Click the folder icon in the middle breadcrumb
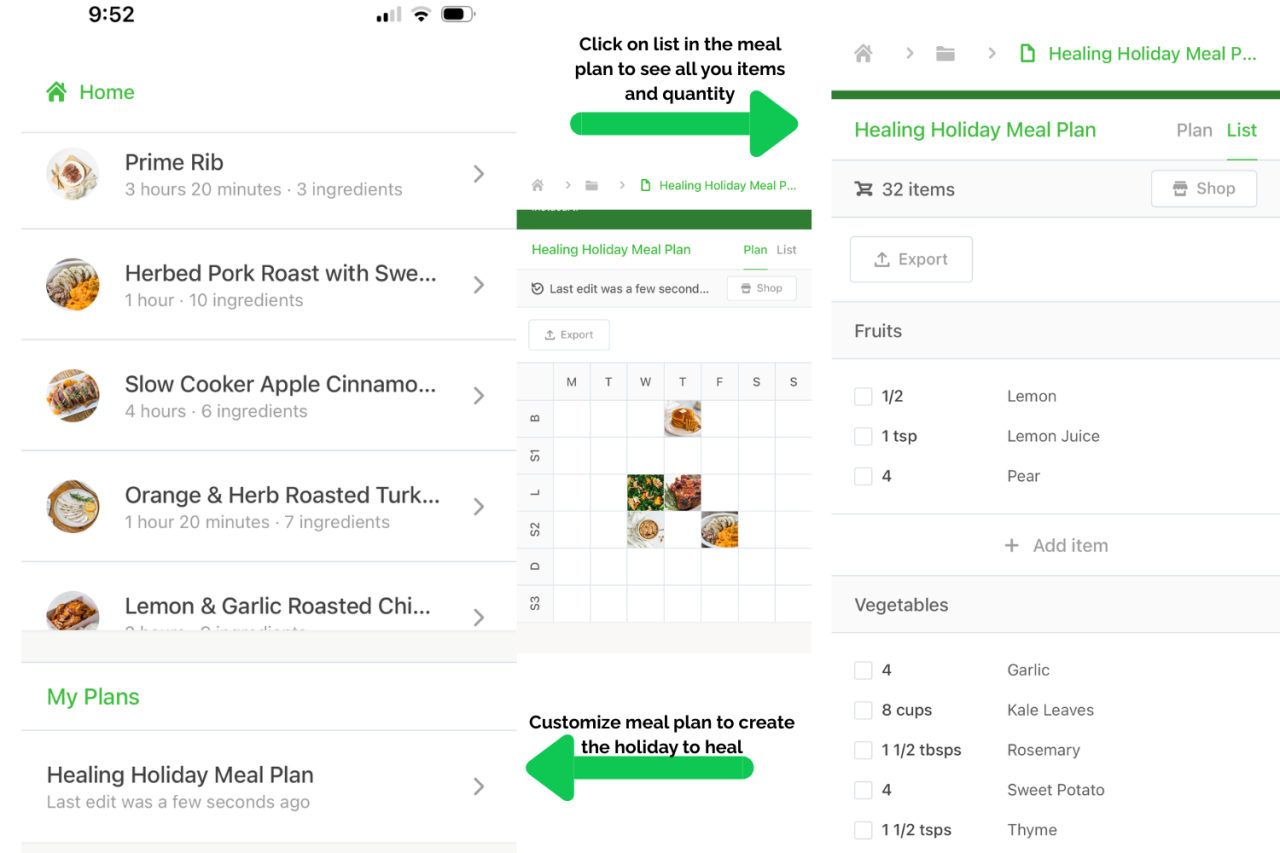 point(592,186)
